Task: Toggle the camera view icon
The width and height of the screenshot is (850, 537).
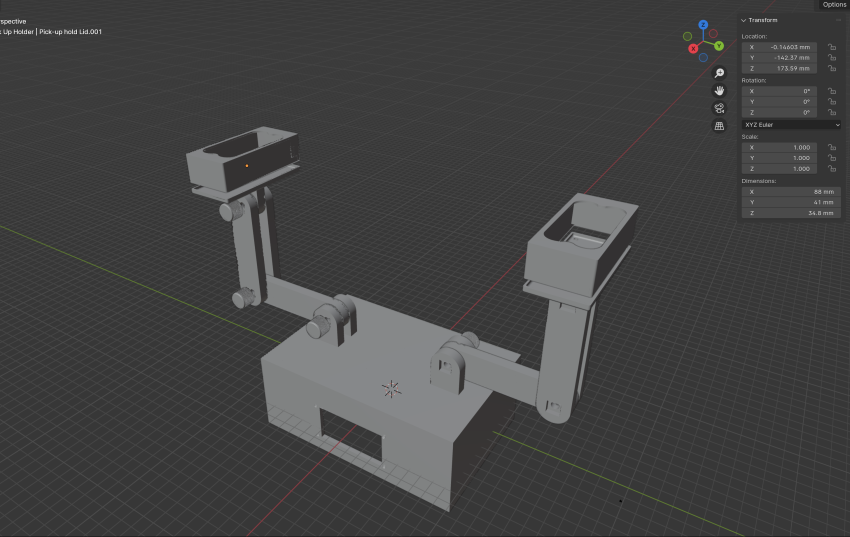Action: (x=718, y=108)
